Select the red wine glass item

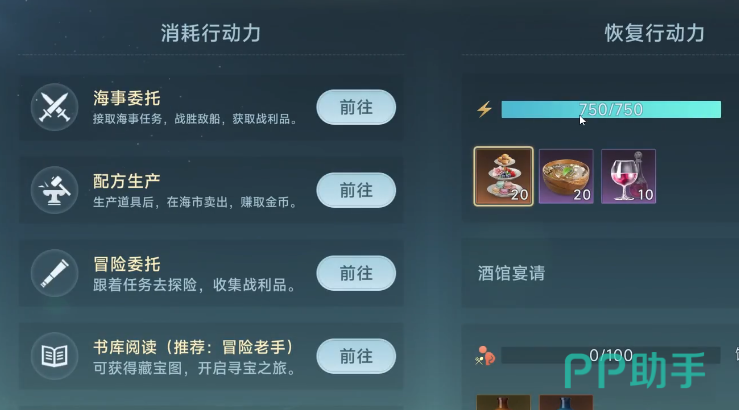[x=628, y=176]
